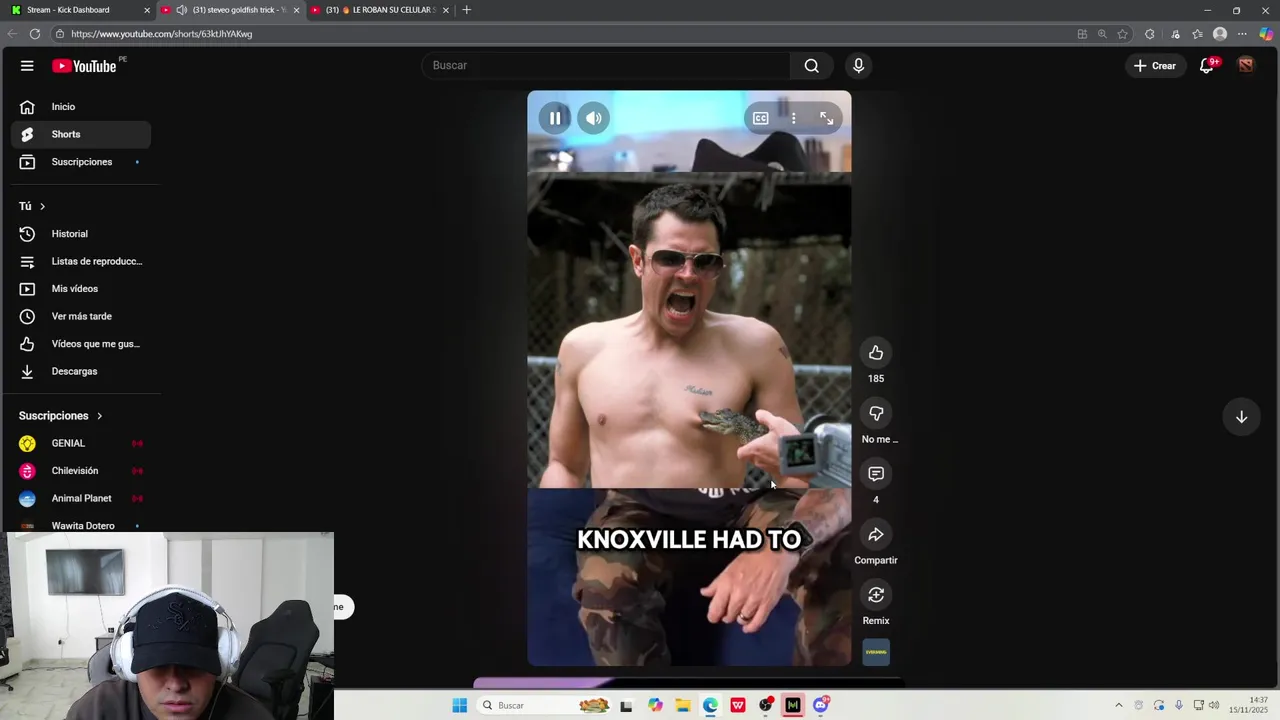Submit search with the magnifier button
The width and height of the screenshot is (1280, 720).
click(x=811, y=66)
